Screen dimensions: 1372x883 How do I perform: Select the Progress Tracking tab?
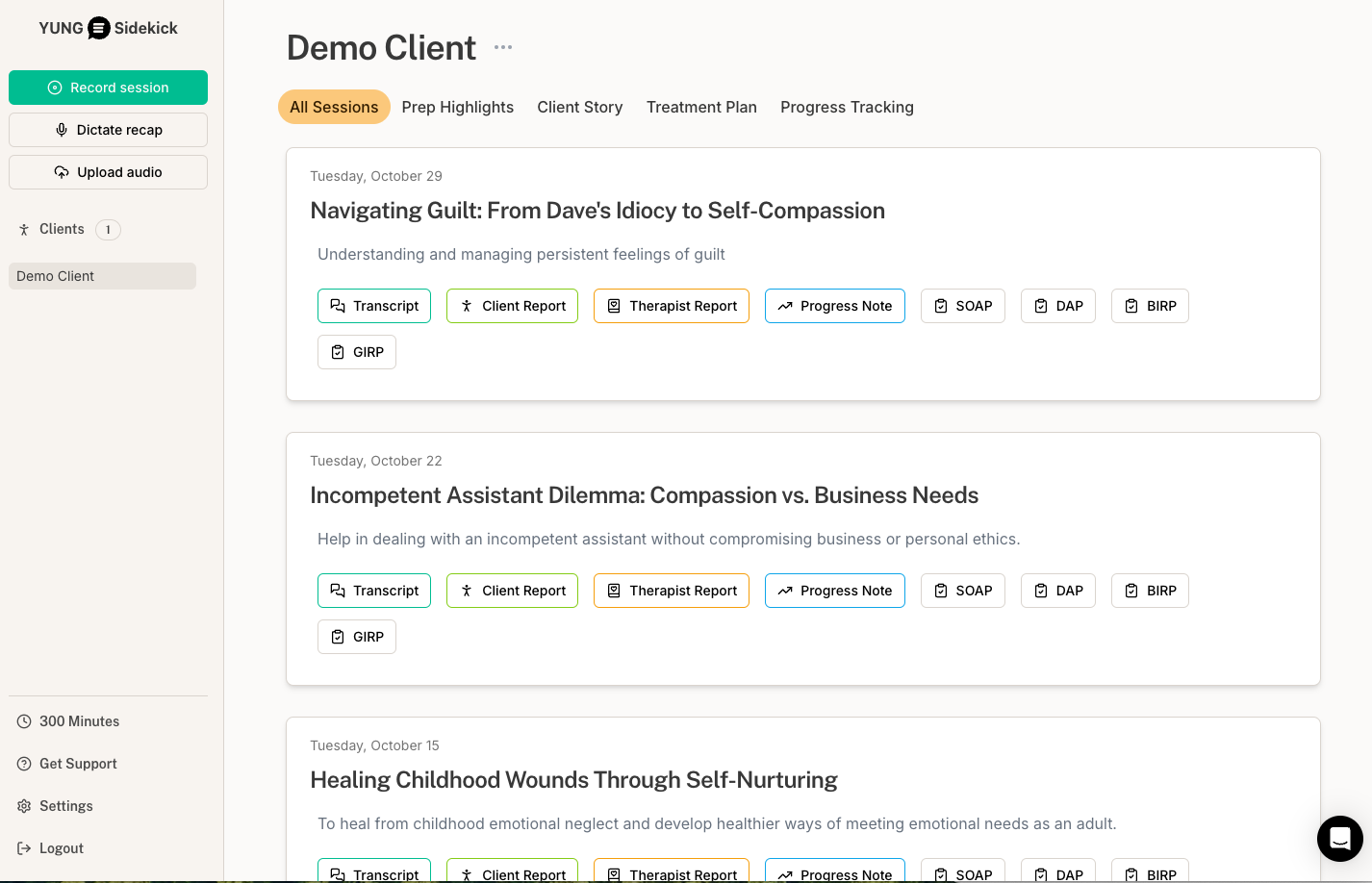847,107
